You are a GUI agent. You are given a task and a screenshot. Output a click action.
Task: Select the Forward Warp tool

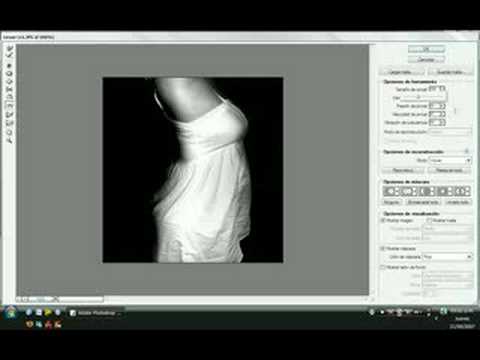tap(10, 48)
